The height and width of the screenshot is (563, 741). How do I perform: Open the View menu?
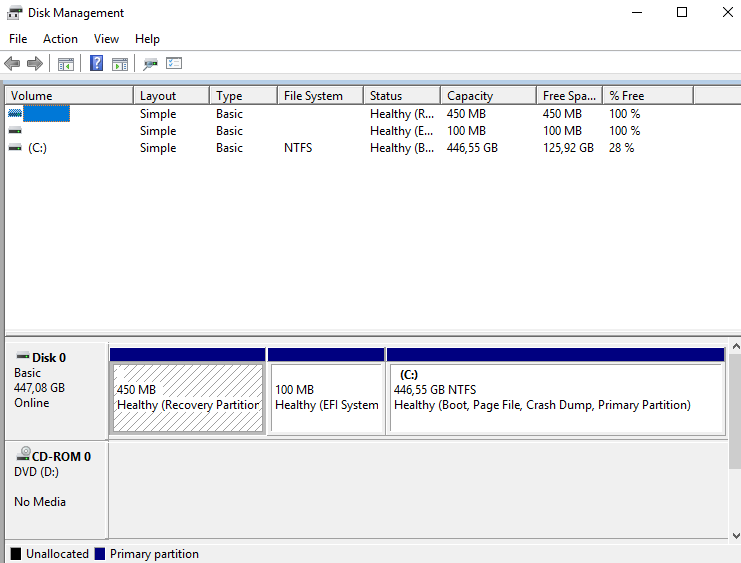(106, 39)
